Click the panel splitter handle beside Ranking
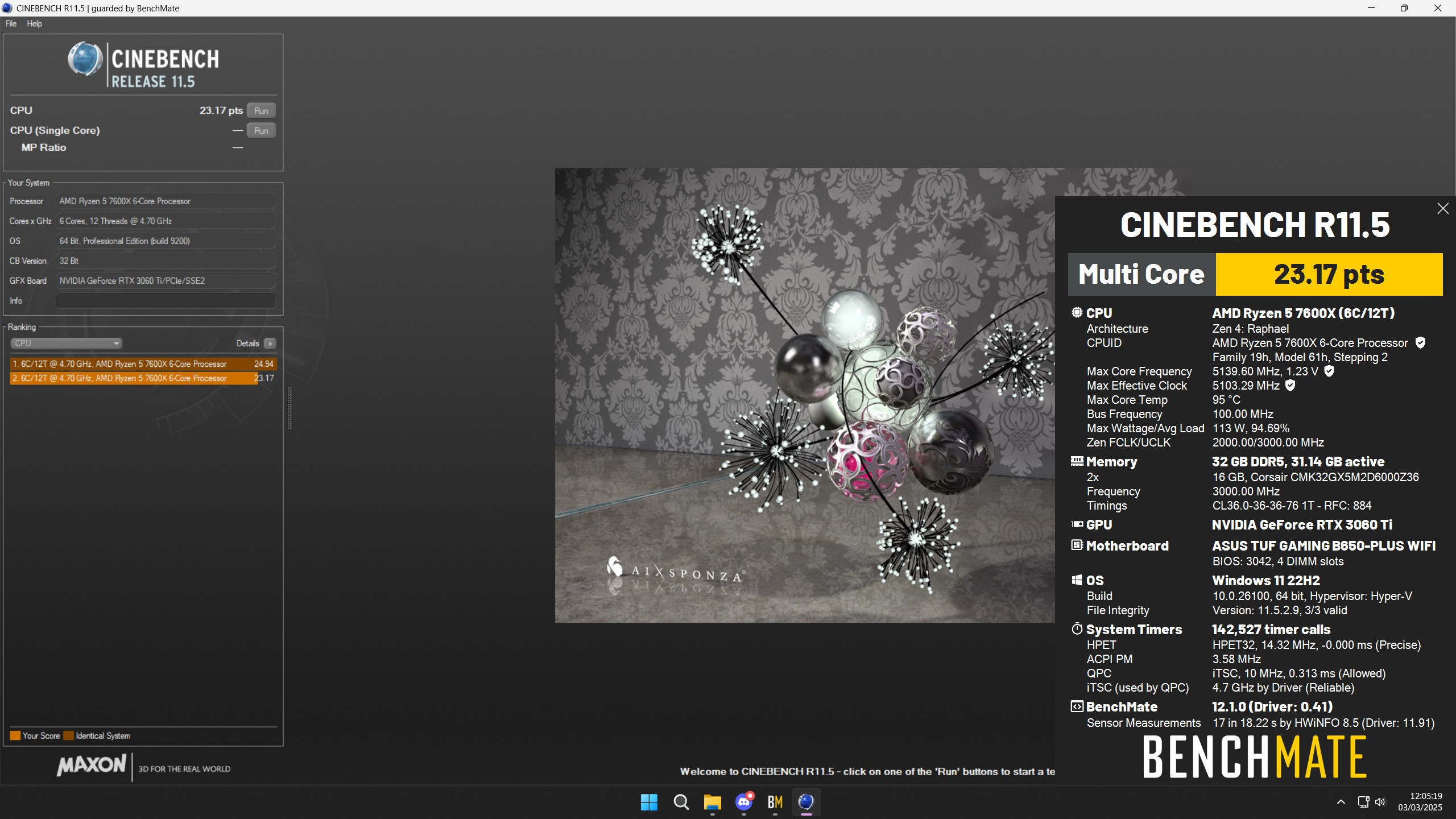Viewport: 1456px width, 819px height. pyautogui.click(x=289, y=407)
